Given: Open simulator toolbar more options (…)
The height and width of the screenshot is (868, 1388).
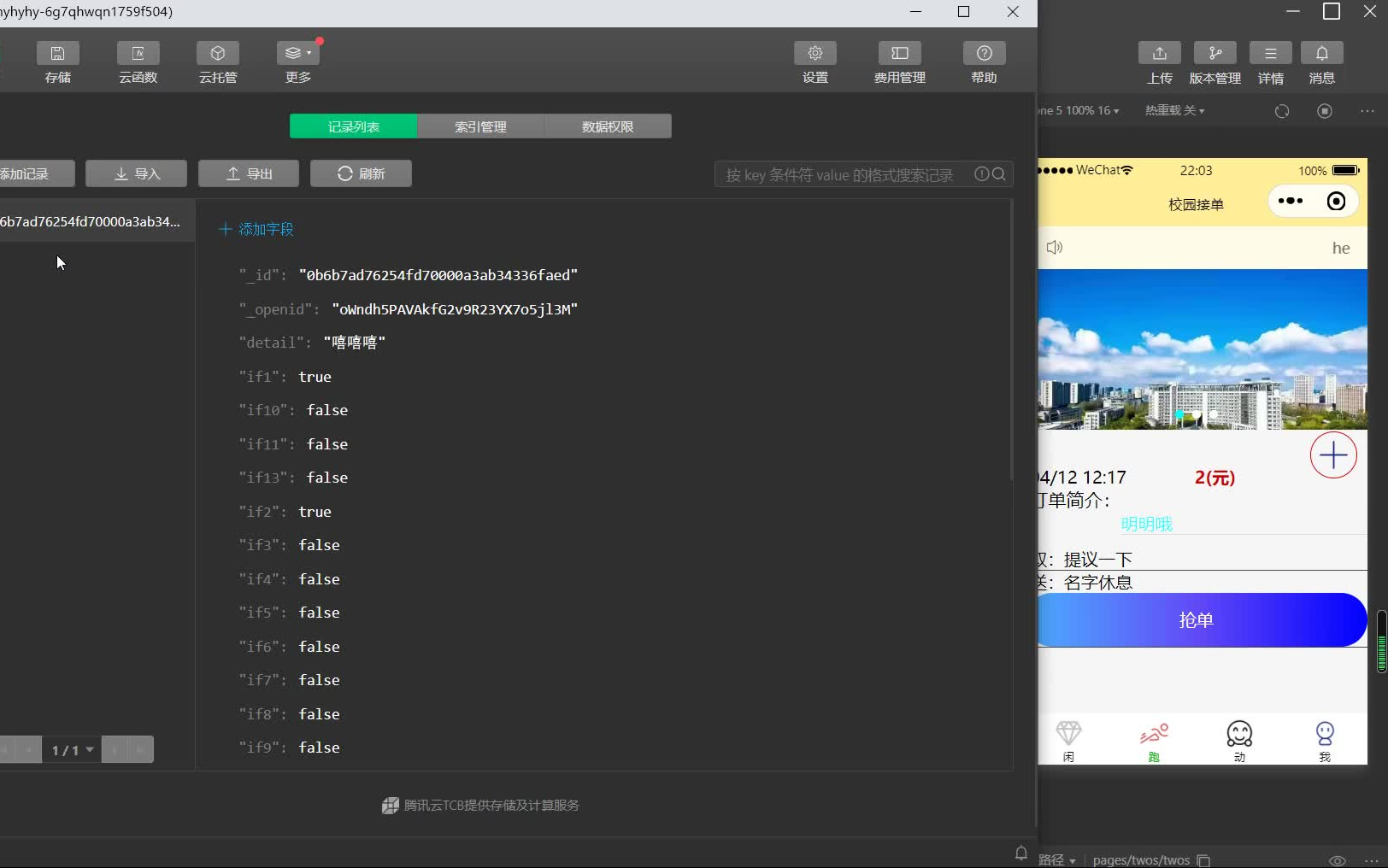Looking at the screenshot, I should coord(1367,111).
